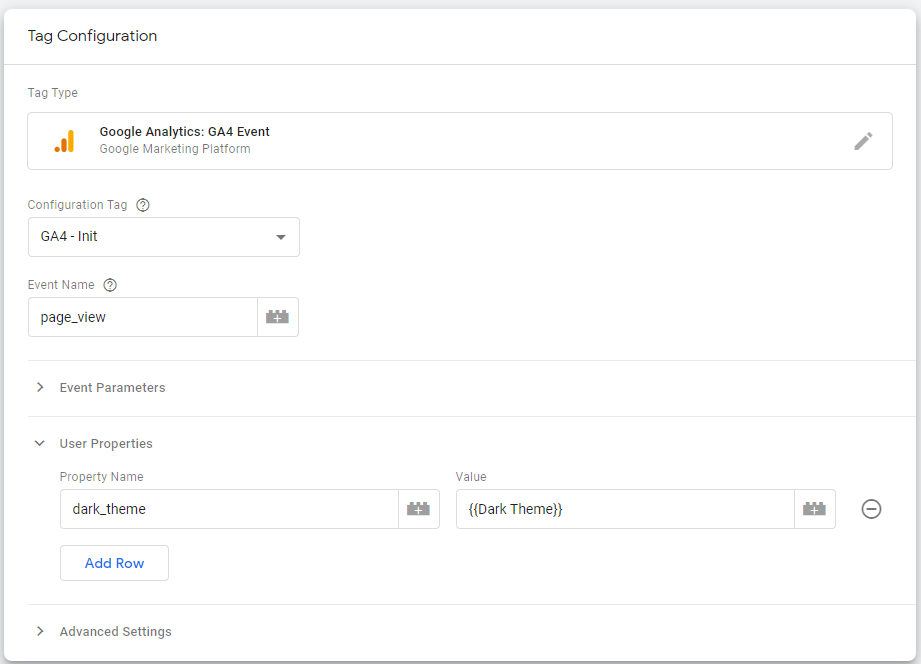The height and width of the screenshot is (664, 921).
Task: Focus the Event Name field with page_view
Action: [143, 317]
